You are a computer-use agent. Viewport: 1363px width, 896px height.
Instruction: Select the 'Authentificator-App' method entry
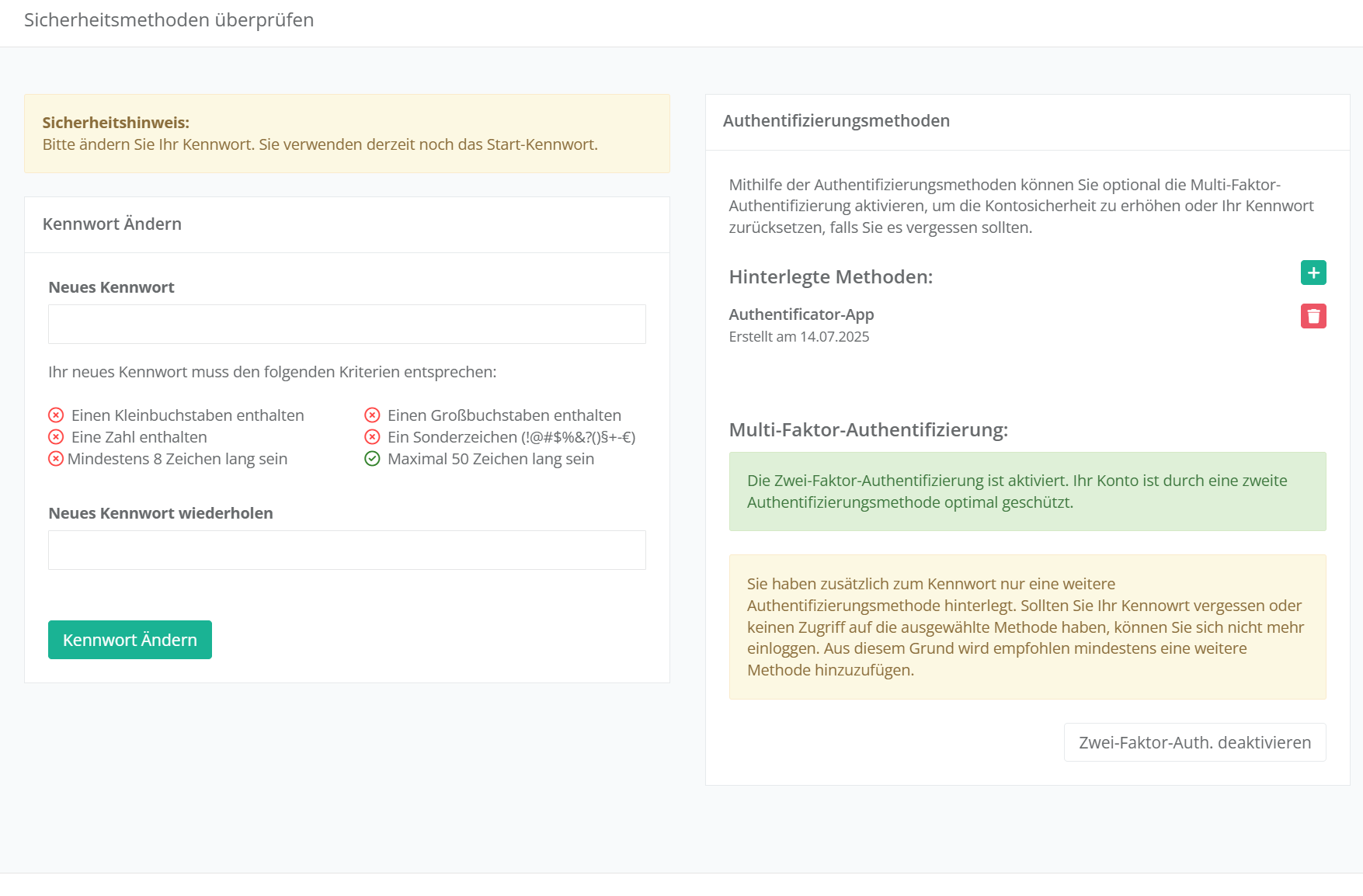coord(801,314)
